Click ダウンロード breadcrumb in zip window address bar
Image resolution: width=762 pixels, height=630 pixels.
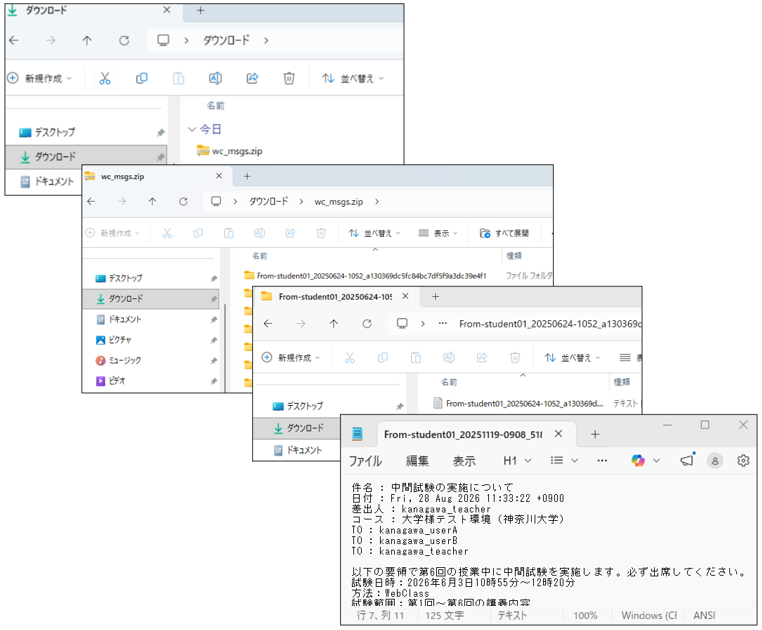269,201
